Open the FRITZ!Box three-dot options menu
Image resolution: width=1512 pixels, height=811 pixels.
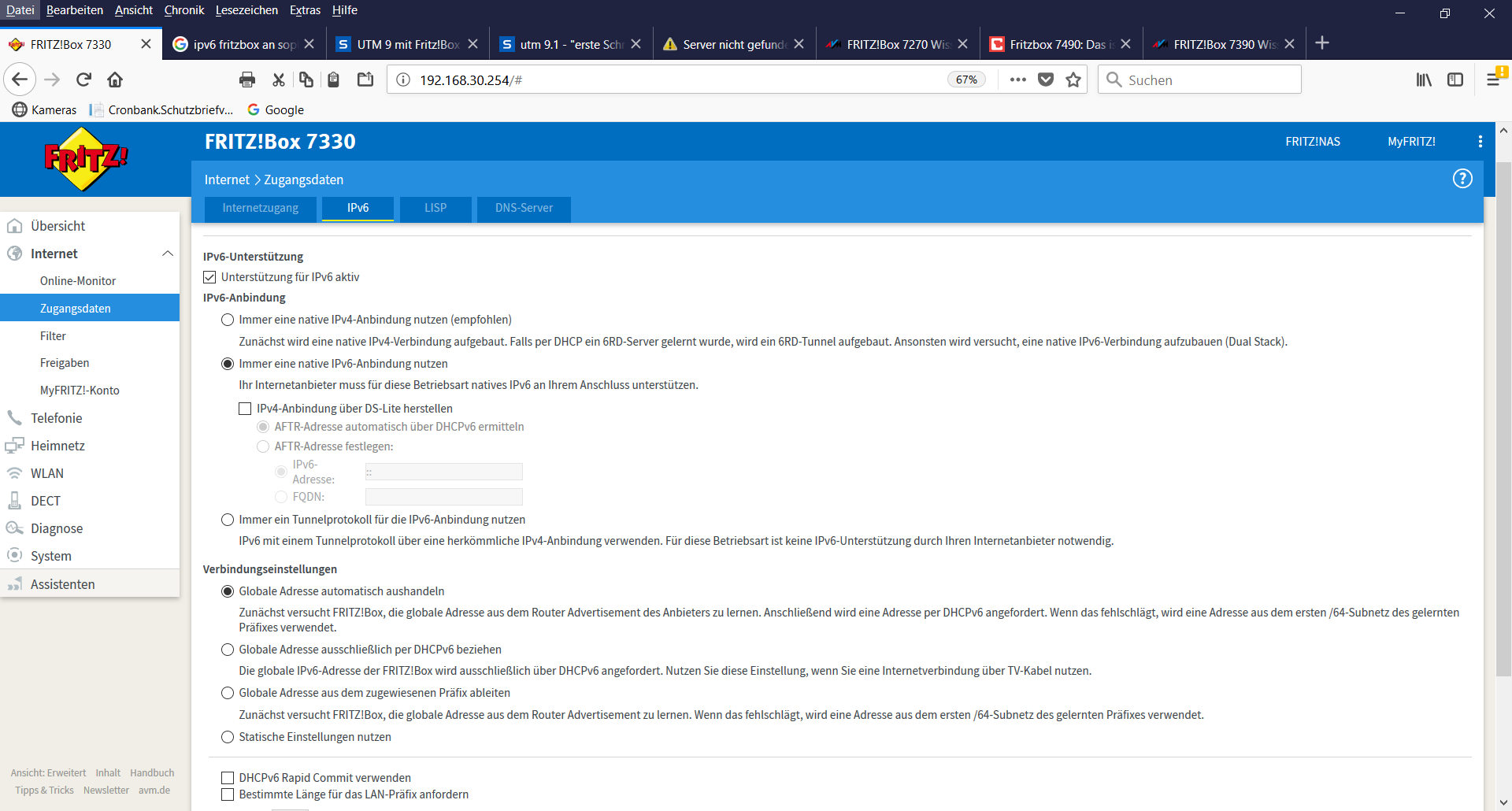pos(1480,142)
